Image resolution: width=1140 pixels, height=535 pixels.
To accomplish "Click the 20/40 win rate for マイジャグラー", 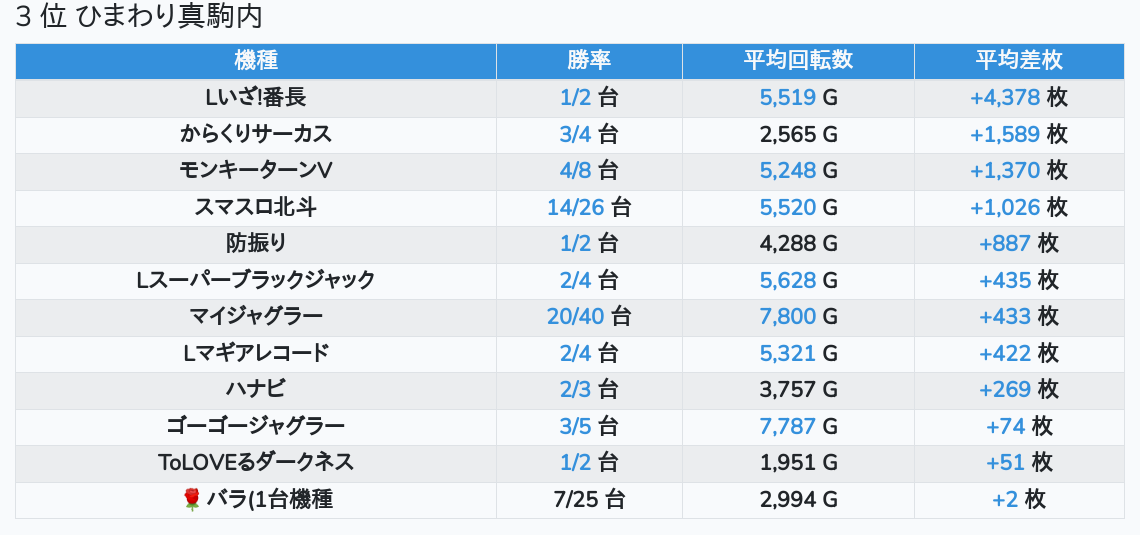I will click(576, 317).
